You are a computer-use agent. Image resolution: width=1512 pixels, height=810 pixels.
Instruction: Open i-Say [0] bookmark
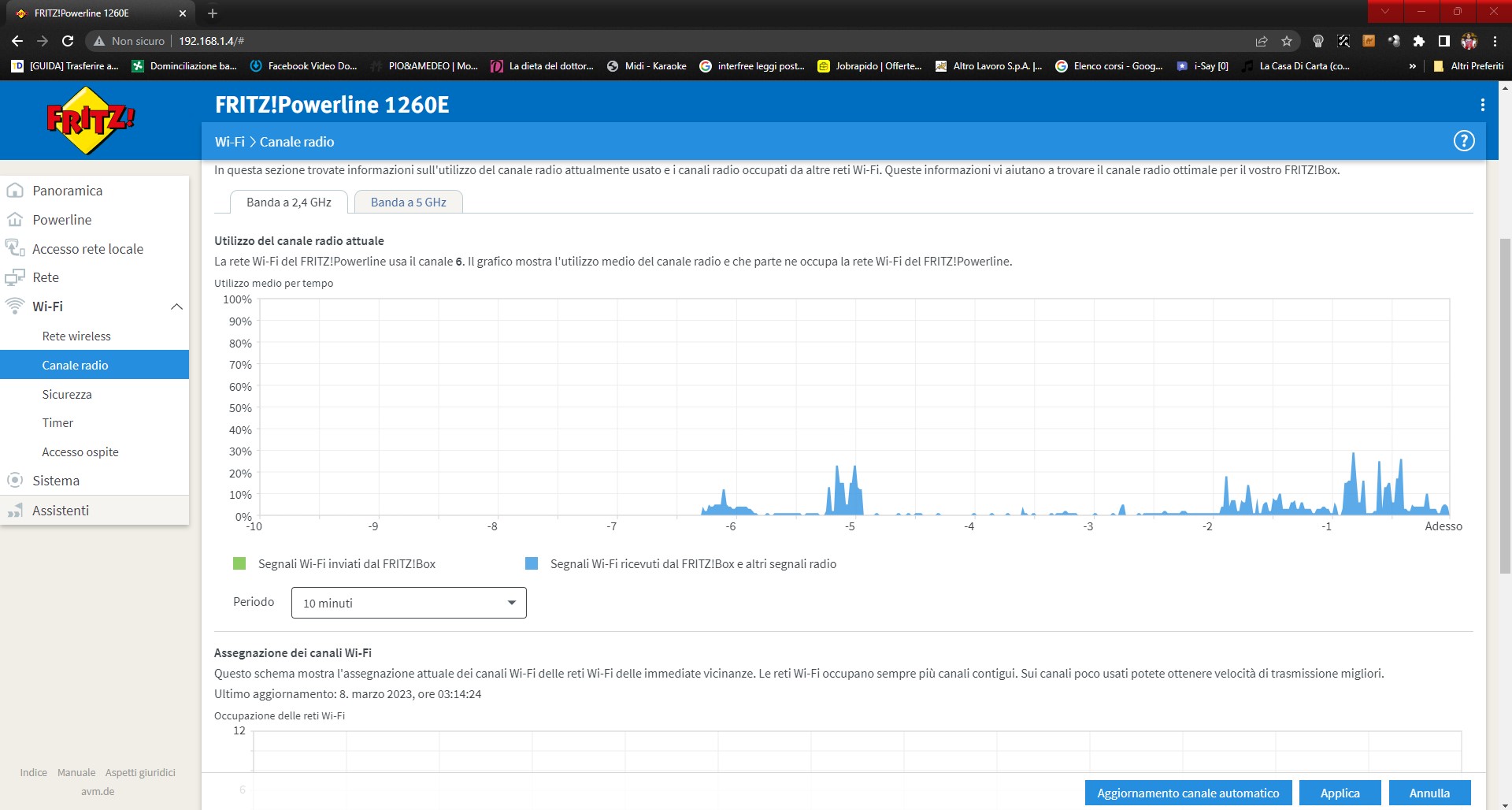[1203, 66]
